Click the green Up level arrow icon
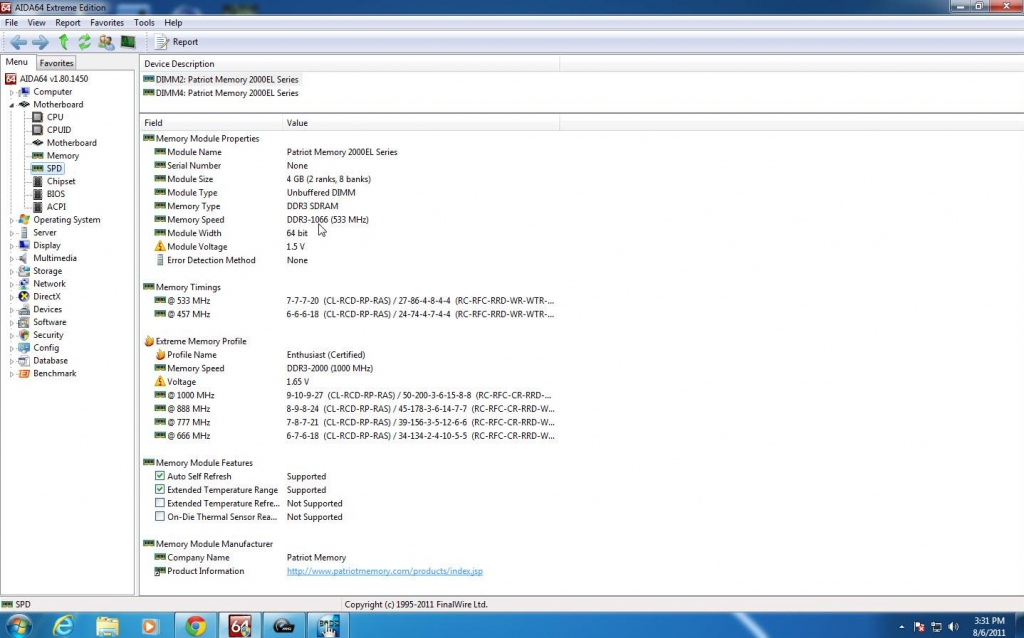This screenshot has height=638, width=1024. coord(63,42)
